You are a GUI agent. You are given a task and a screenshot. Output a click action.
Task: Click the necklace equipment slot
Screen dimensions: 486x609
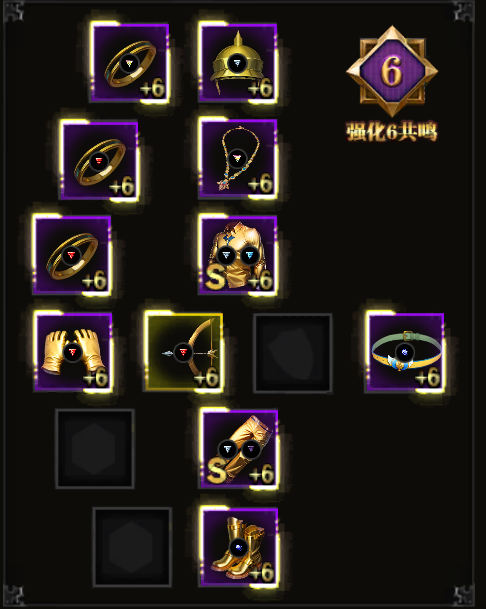tap(238, 159)
